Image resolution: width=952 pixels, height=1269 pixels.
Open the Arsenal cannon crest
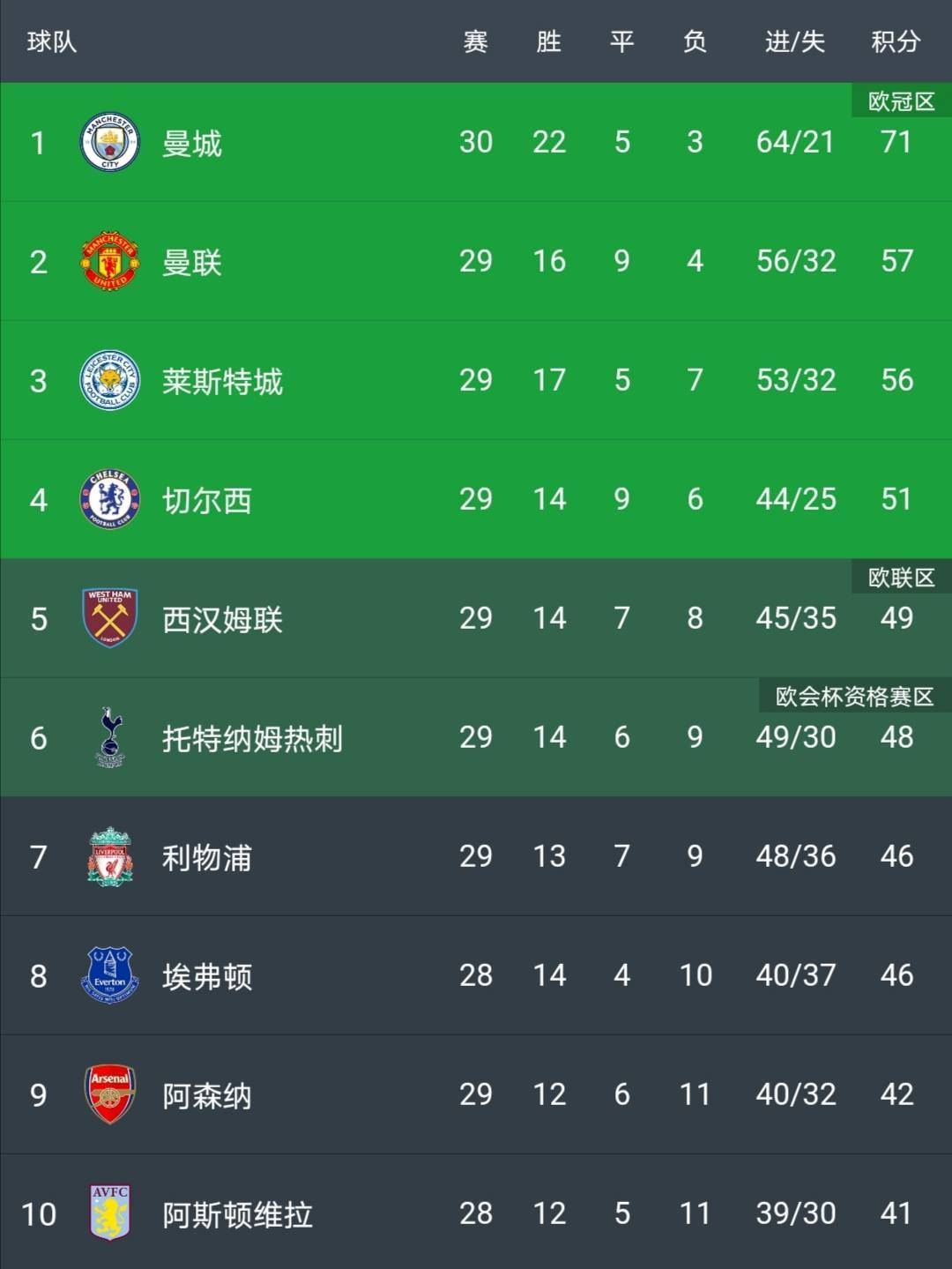coord(110,1094)
